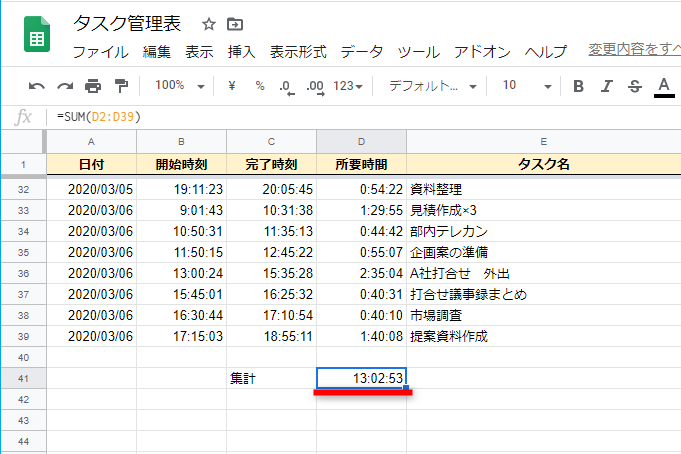Select column A header
This screenshot has width=681, height=454.
click(91, 142)
